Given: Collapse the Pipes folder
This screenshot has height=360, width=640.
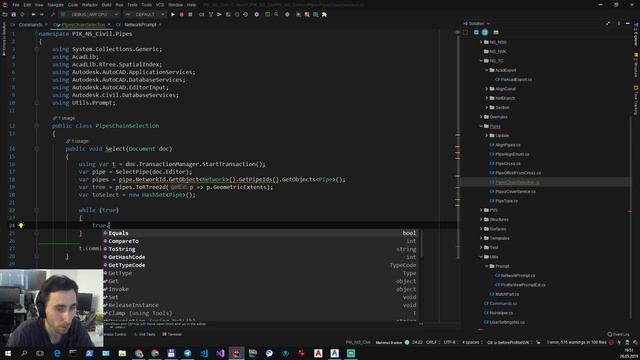Looking at the screenshot, I should (x=481, y=126).
